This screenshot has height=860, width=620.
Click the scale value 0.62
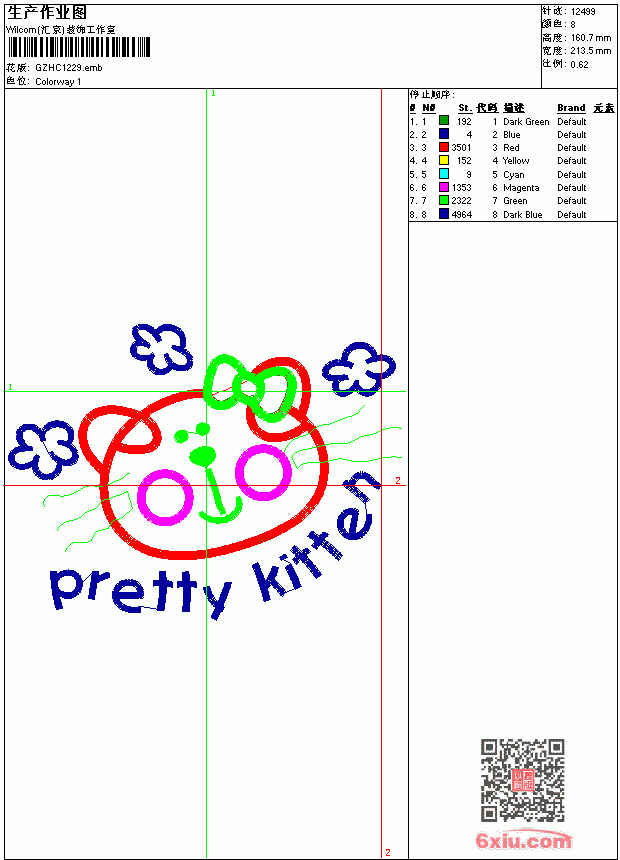click(x=579, y=65)
